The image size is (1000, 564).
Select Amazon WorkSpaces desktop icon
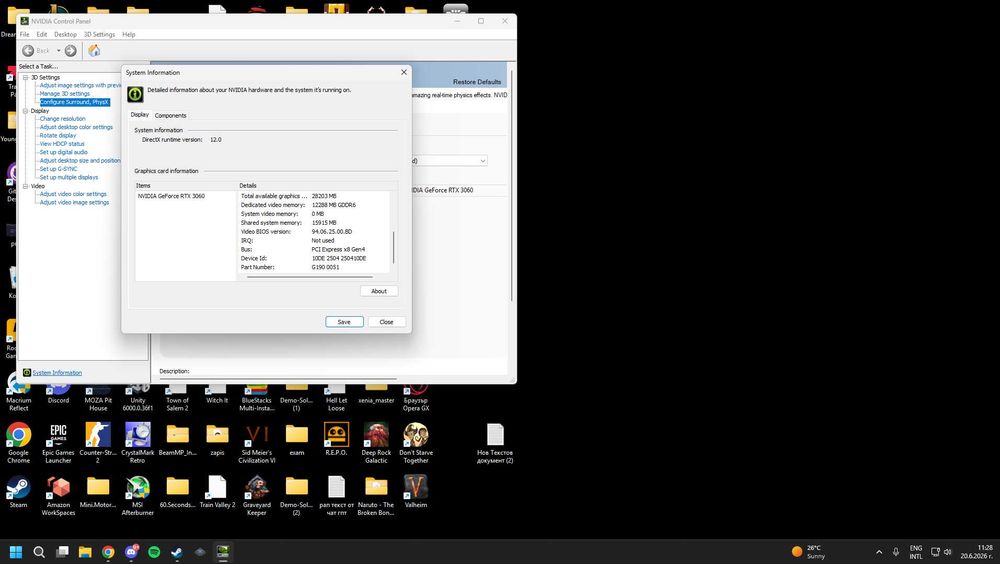(58, 495)
